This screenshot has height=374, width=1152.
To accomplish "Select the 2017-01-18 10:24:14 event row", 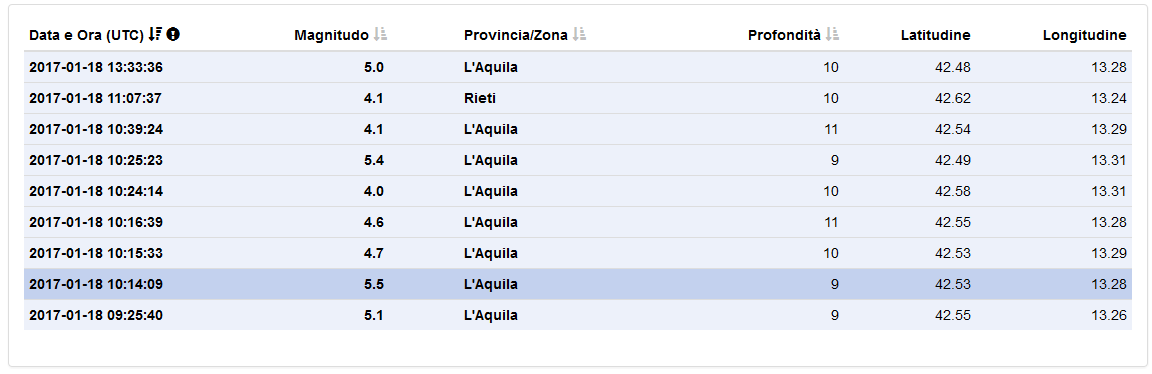I will coord(577,191).
